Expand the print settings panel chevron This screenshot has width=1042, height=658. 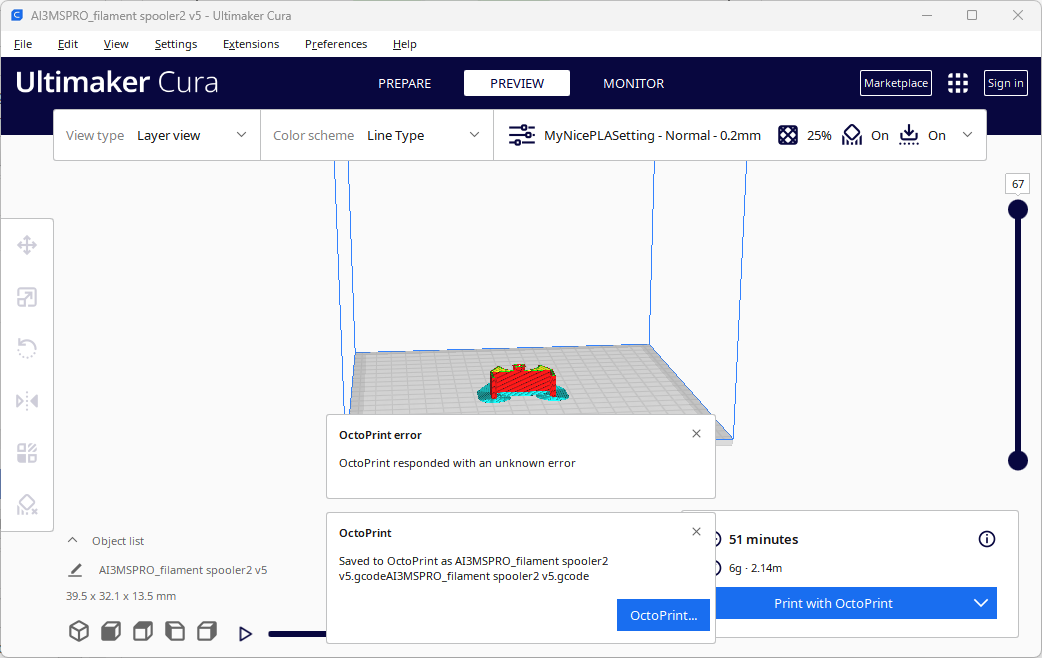(x=967, y=135)
